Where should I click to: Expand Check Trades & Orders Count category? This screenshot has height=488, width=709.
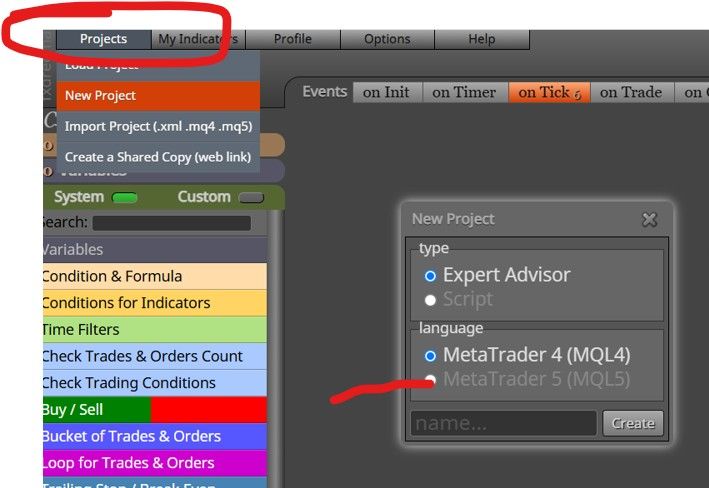click(x=155, y=356)
